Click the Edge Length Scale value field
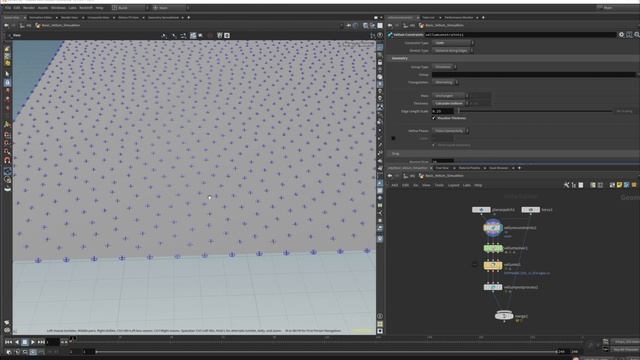The width and height of the screenshot is (640, 360). click(443, 111)
